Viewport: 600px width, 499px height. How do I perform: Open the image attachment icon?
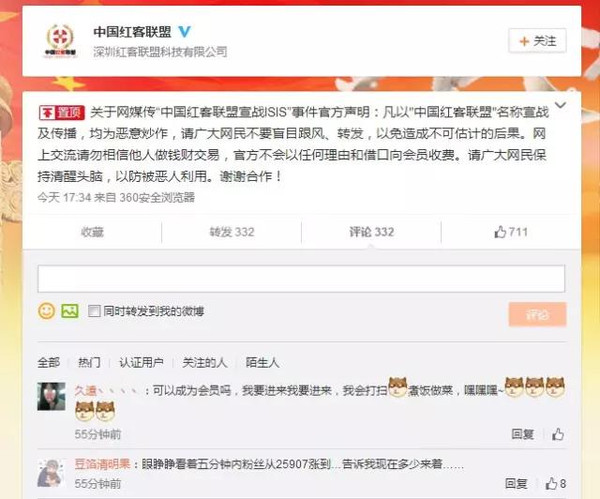pos(70,311)
